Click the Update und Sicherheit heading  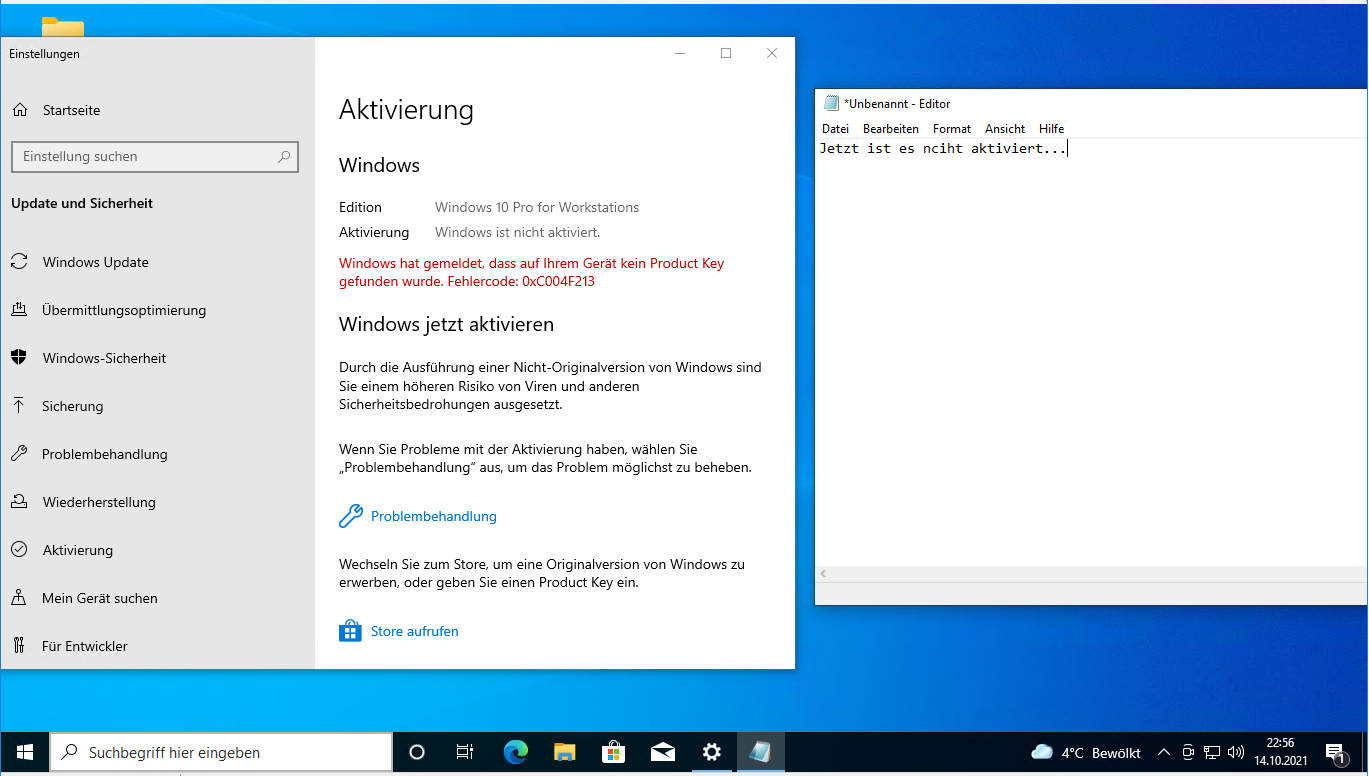[82, 203]
